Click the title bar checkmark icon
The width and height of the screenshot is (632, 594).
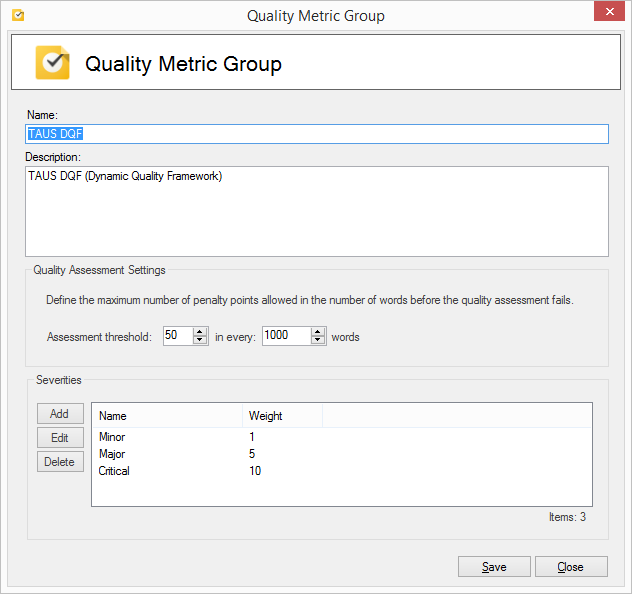[x=18, y=15]
